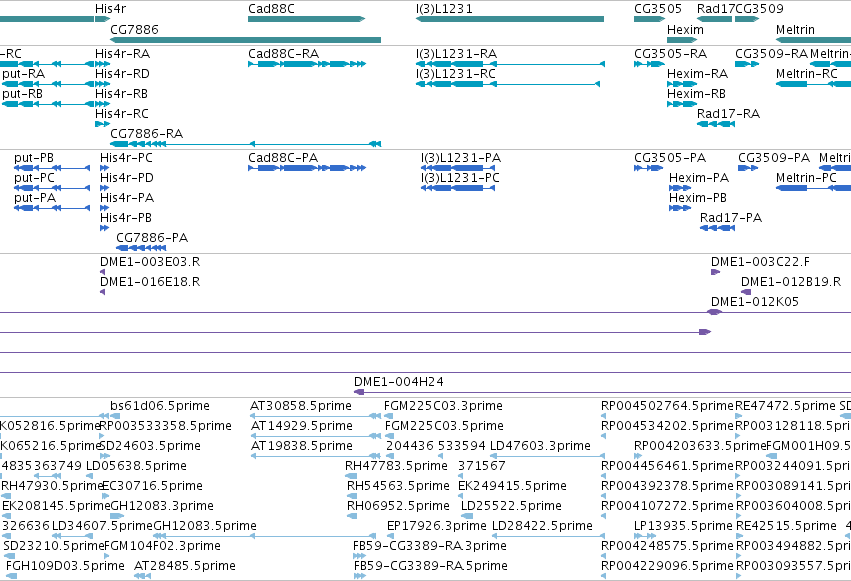This screenshot has width=851, height=581.
Task: Click the put-PA protein feature
Action: [x=52, y=208]
